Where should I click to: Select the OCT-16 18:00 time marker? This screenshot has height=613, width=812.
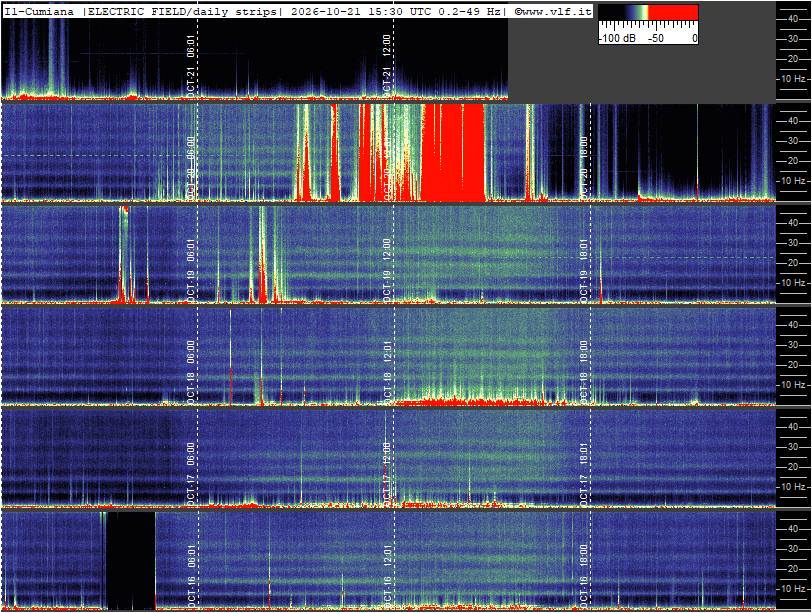(583, 576)
